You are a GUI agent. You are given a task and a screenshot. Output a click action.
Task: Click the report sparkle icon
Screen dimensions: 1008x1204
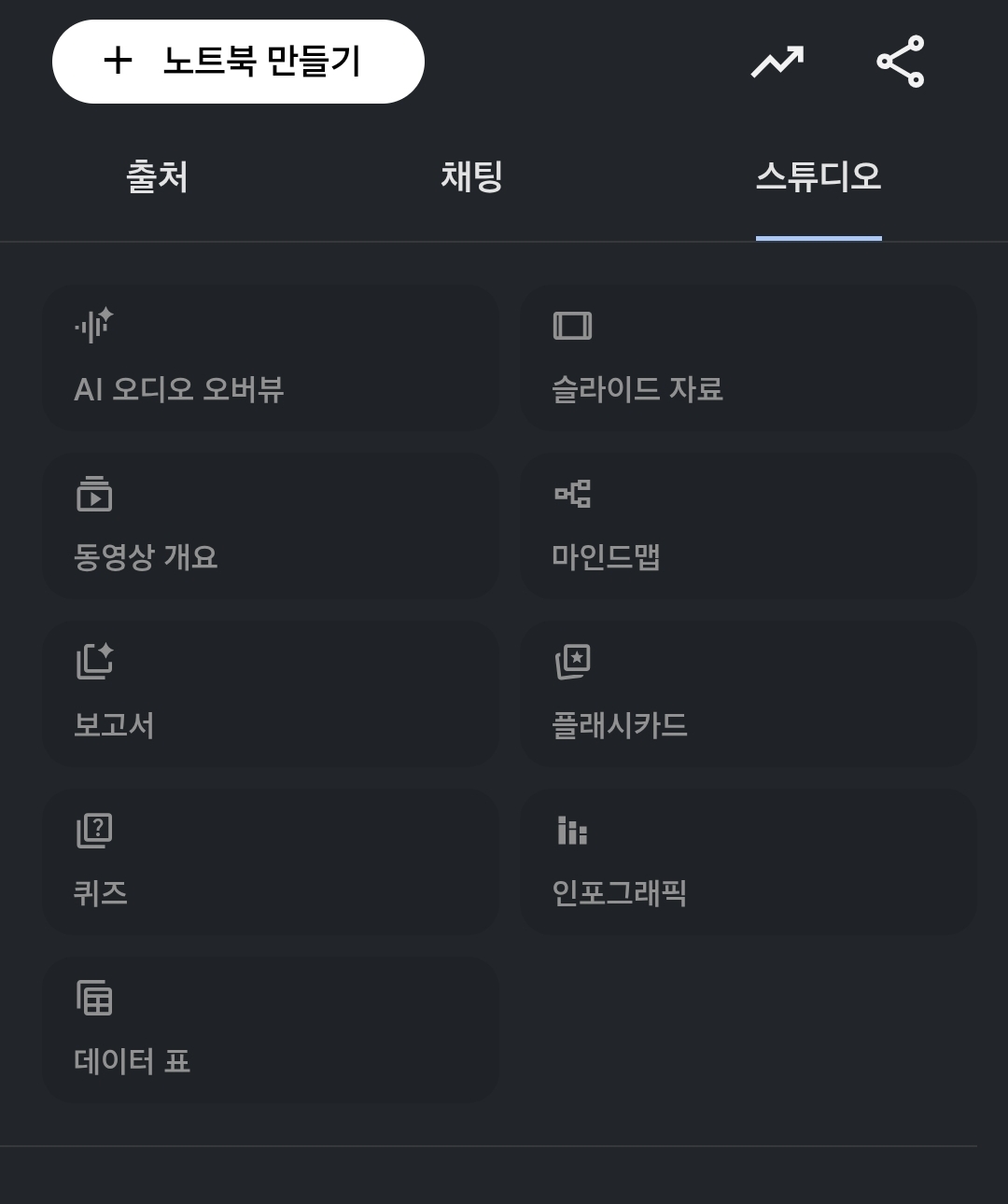tap(94, 661)
